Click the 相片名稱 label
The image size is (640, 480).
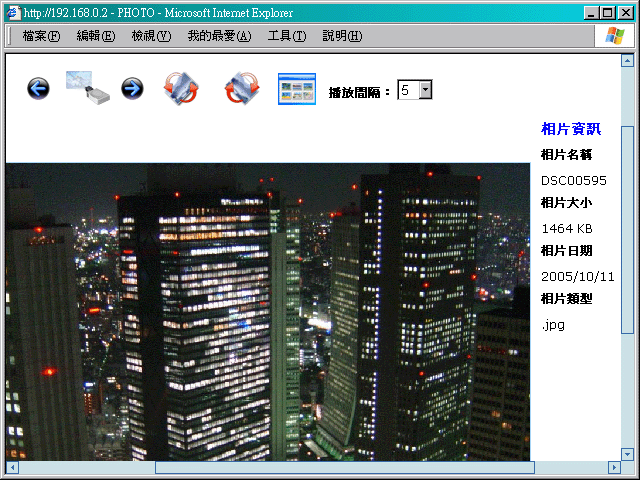[566, 155]
